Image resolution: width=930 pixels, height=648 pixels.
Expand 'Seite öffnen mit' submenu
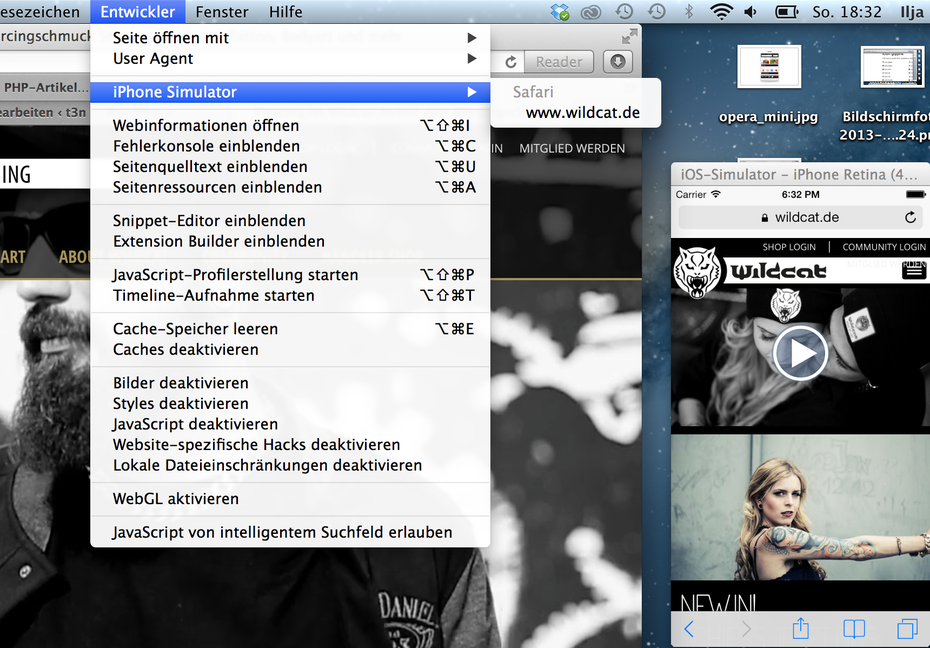(x=290, y=38)
